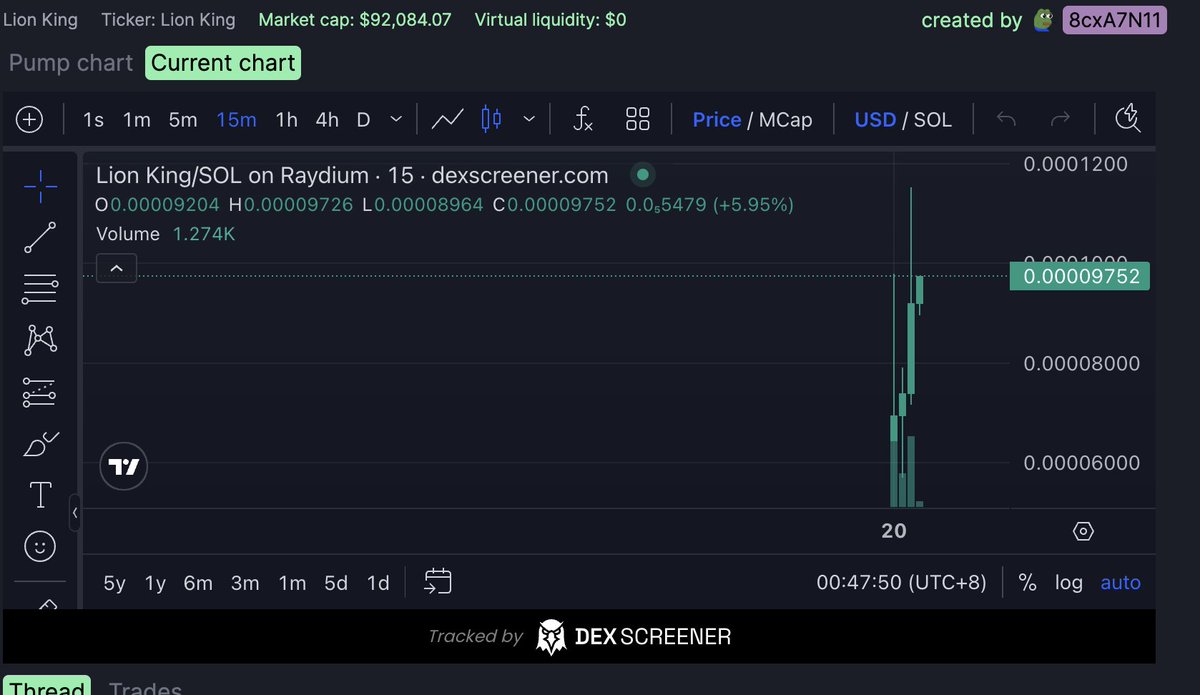Screen dimensions: 1200x695
Task: Click the Ticker: Lion King text
Action: [x=168, y=19]
